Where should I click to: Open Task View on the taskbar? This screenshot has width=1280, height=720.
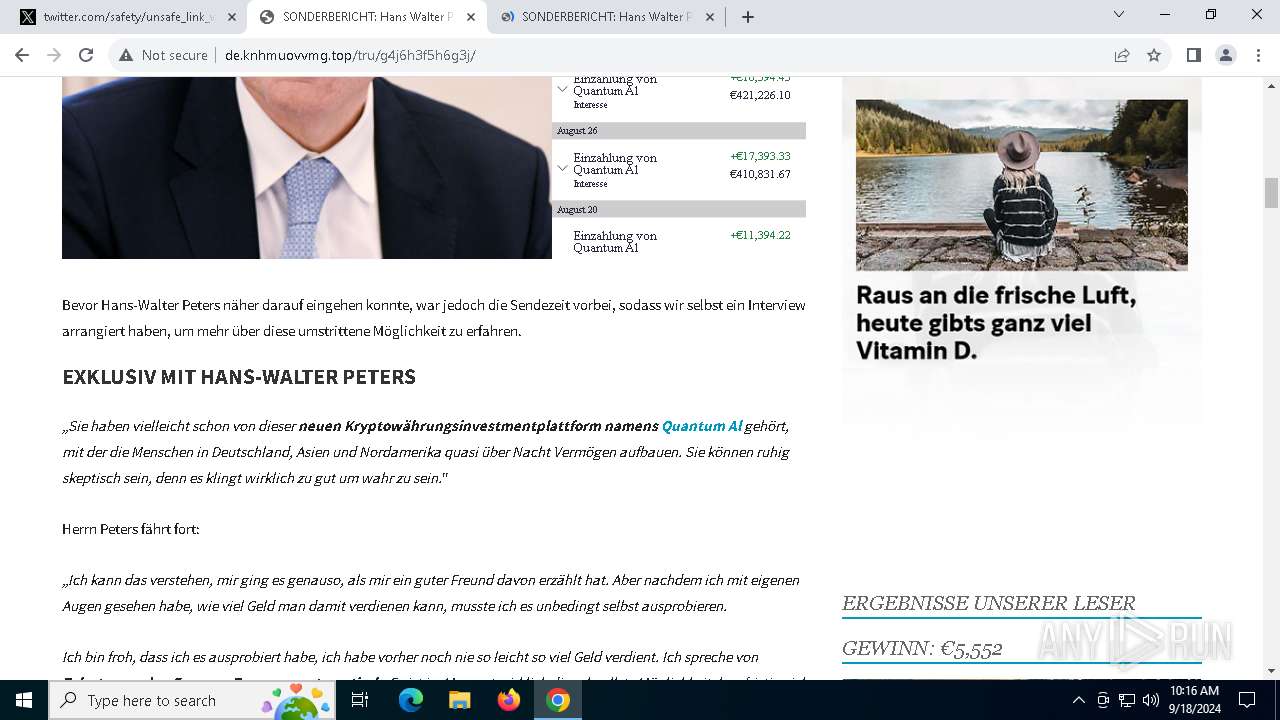360,700
